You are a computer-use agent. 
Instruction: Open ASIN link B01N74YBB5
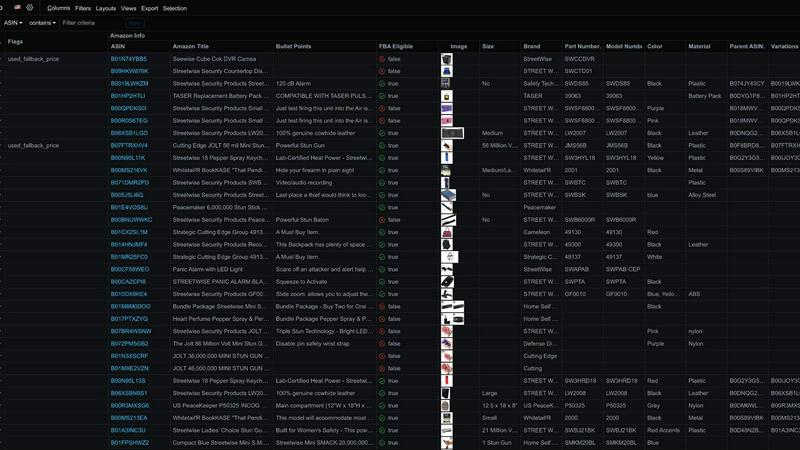(x=129, y=59)
